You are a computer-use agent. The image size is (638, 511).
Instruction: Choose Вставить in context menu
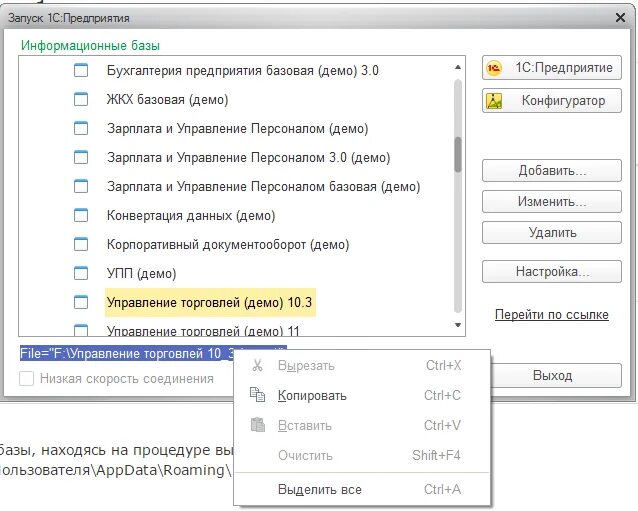coord(362,425)
